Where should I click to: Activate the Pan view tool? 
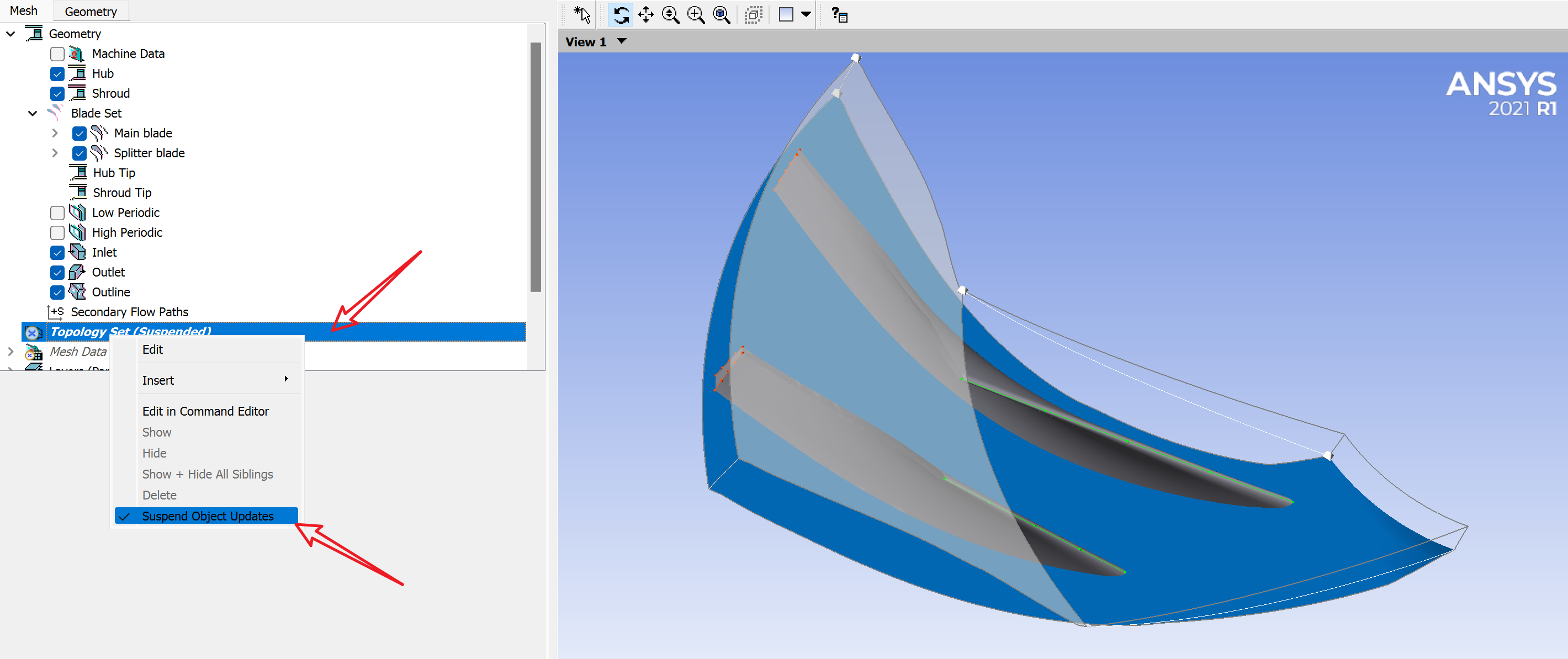pos(645,14)
